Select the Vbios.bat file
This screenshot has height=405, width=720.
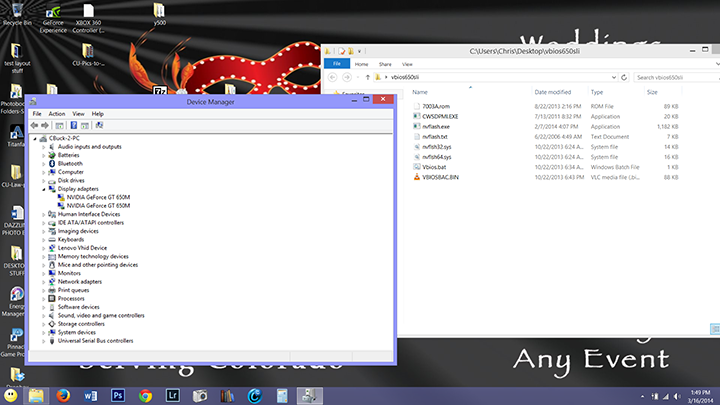(x=434, y=167)
